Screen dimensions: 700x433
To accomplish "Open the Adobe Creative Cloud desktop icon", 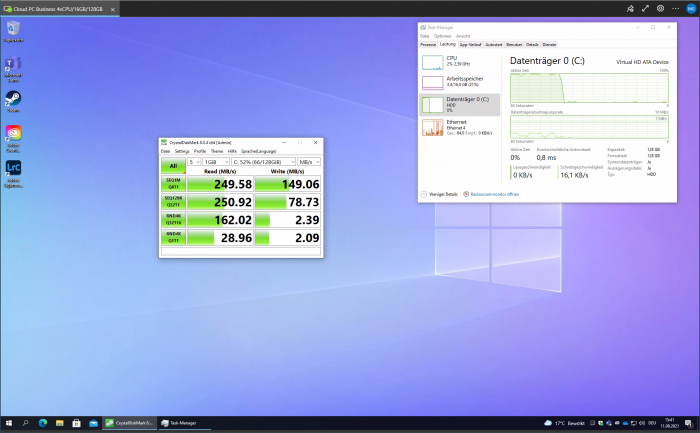I will pyautogui.click(x=13, y=138).
